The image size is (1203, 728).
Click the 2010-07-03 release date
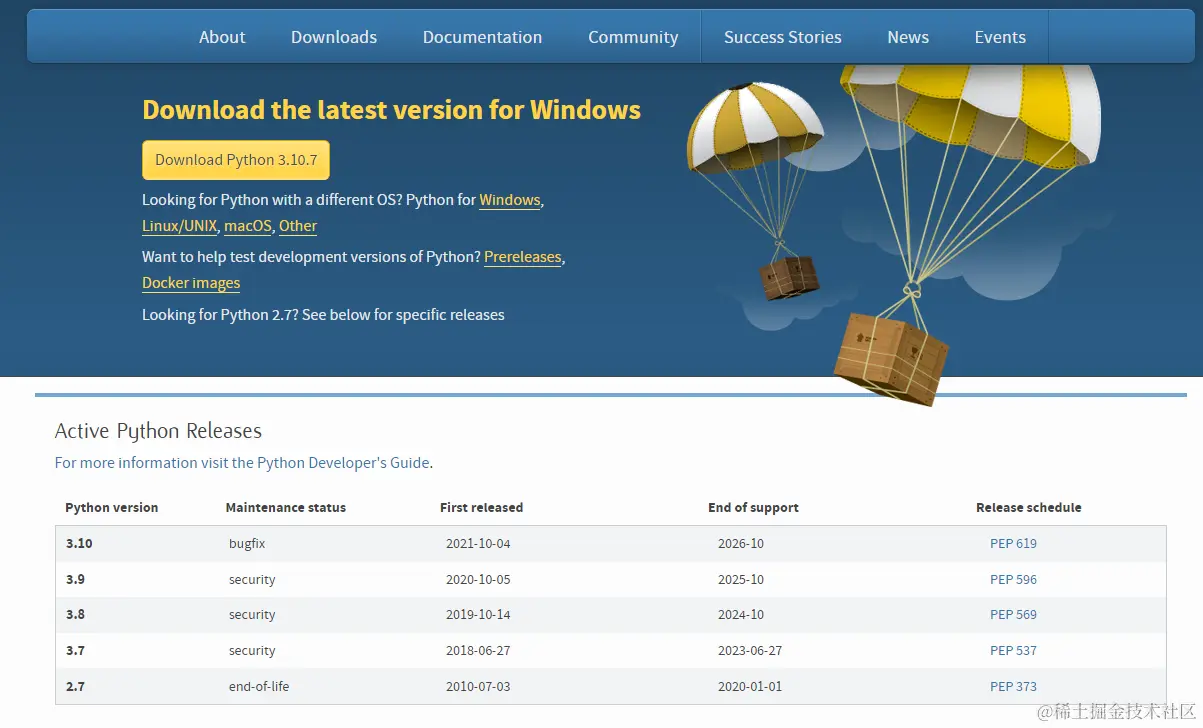(478, 687)
